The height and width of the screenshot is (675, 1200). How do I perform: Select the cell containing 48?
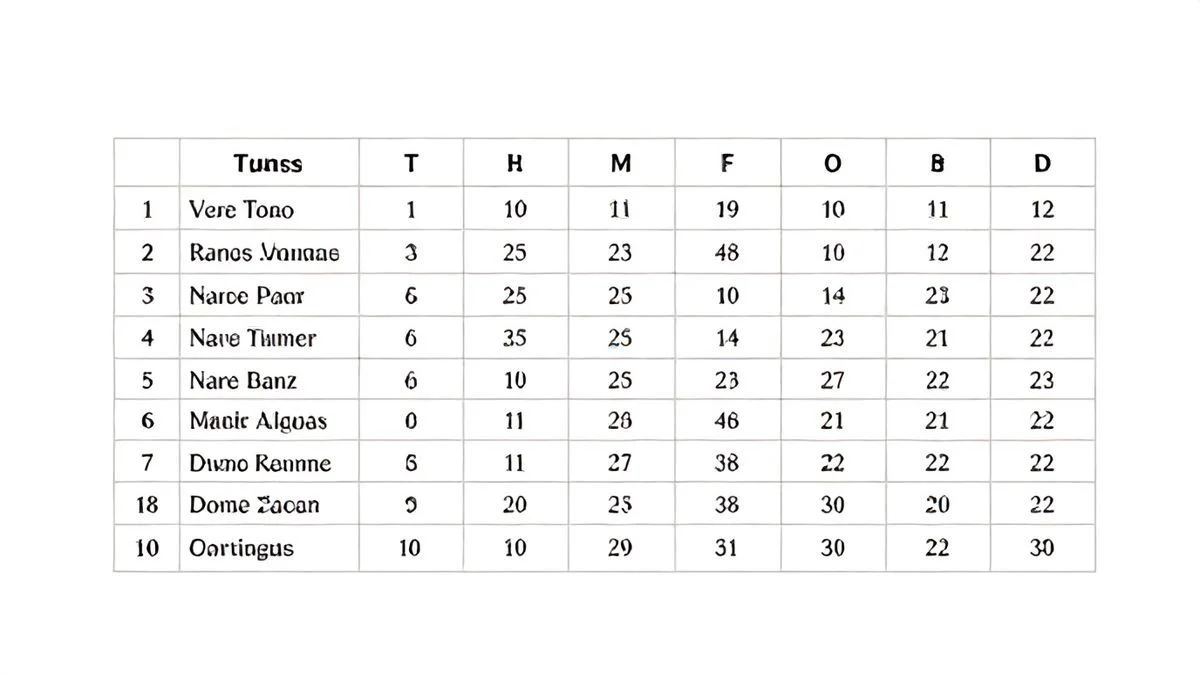[x=727, y=253]
